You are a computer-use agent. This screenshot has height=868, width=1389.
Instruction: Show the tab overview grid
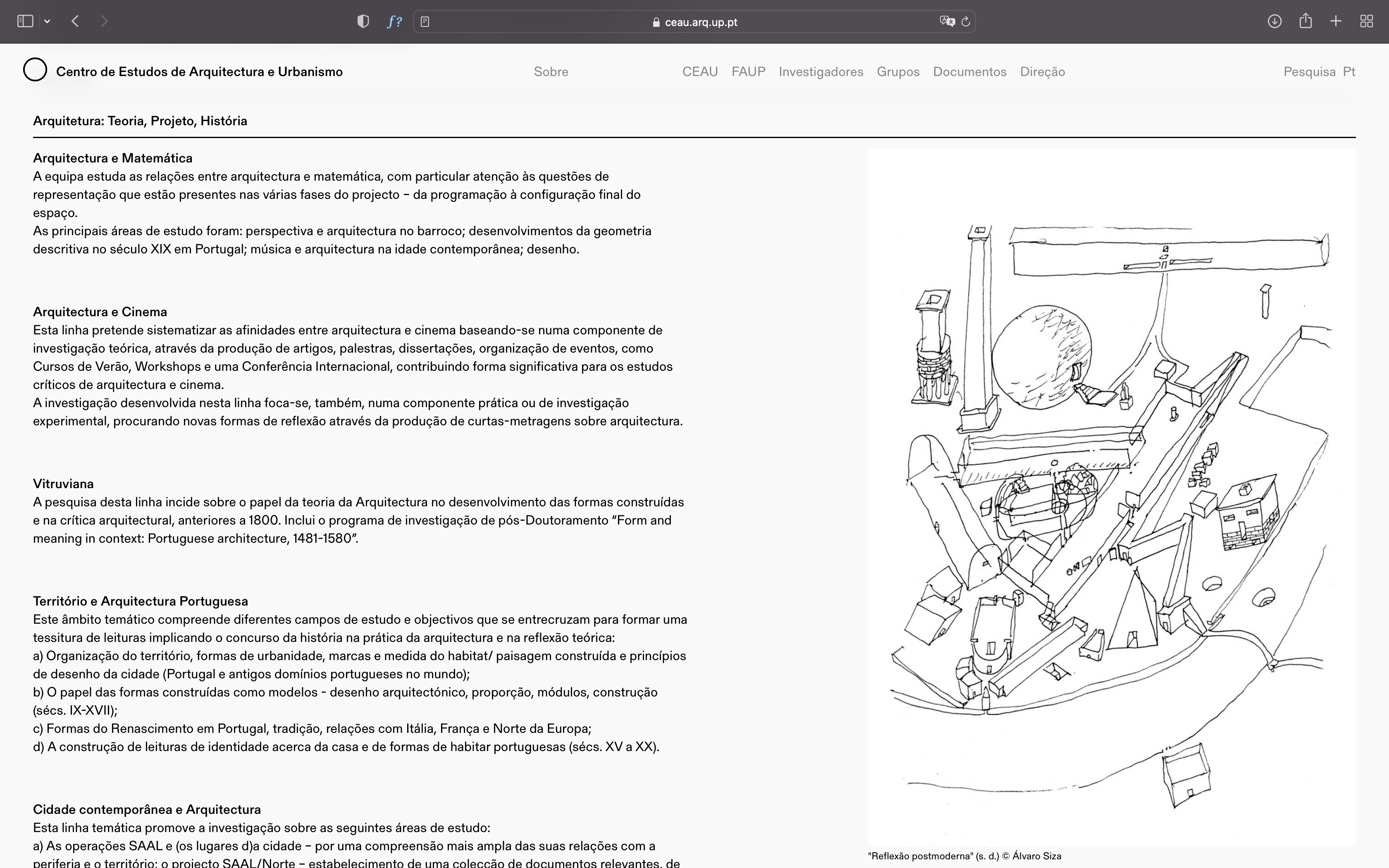click(x=1367, y=21)
